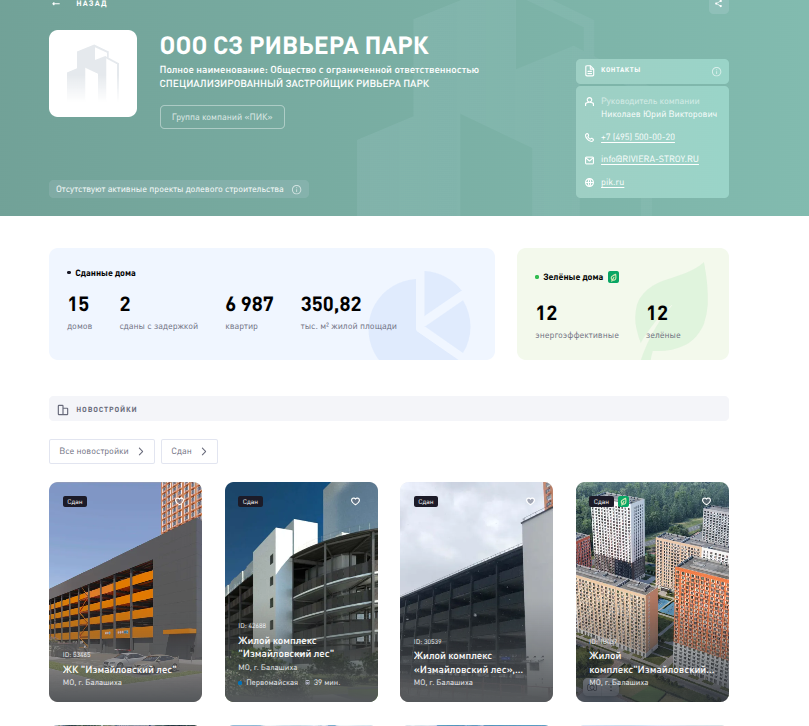This screenshot has height=726, width=809.
Task: Click info icon beside 'Отсутствуют активные проекты' notice
Action: pos(296,189)
